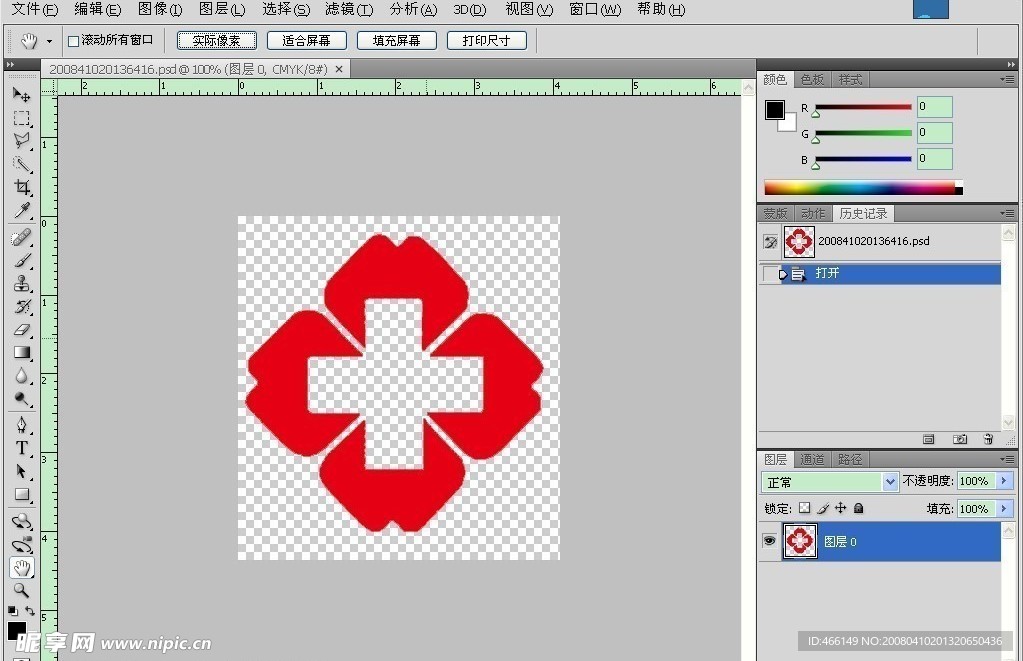
Task: Select the Eraser tool
Action: (21, 330)
